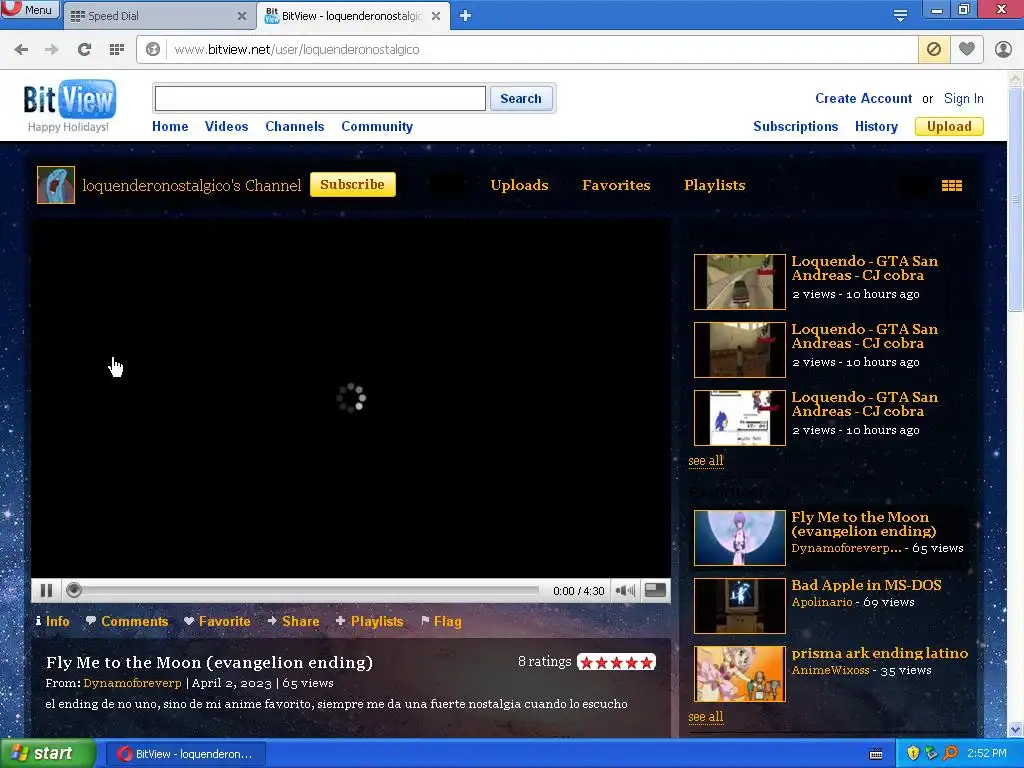Screen dimensions: 1024x768
Task: Click the site information globe icon
Action: pos(153,50)
